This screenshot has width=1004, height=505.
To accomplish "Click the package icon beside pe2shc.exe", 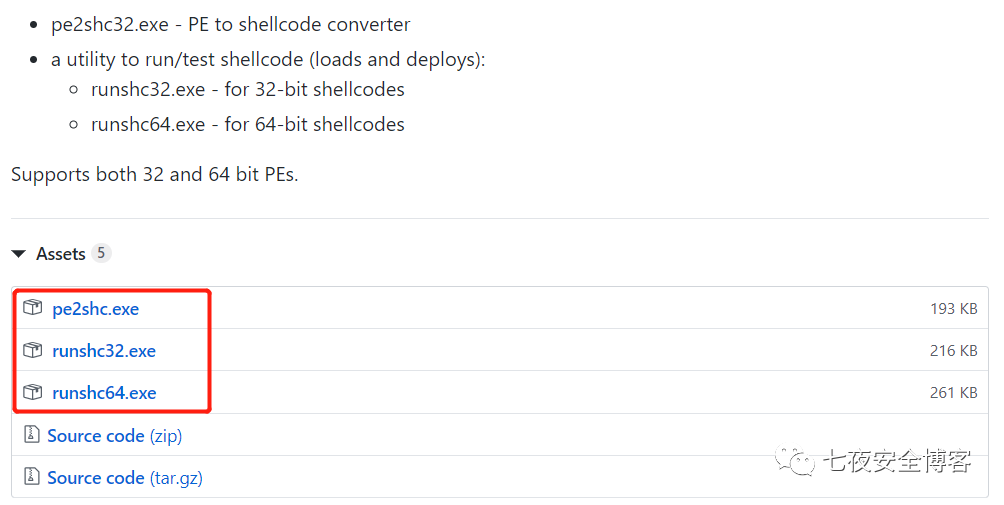I will [34, 308].
